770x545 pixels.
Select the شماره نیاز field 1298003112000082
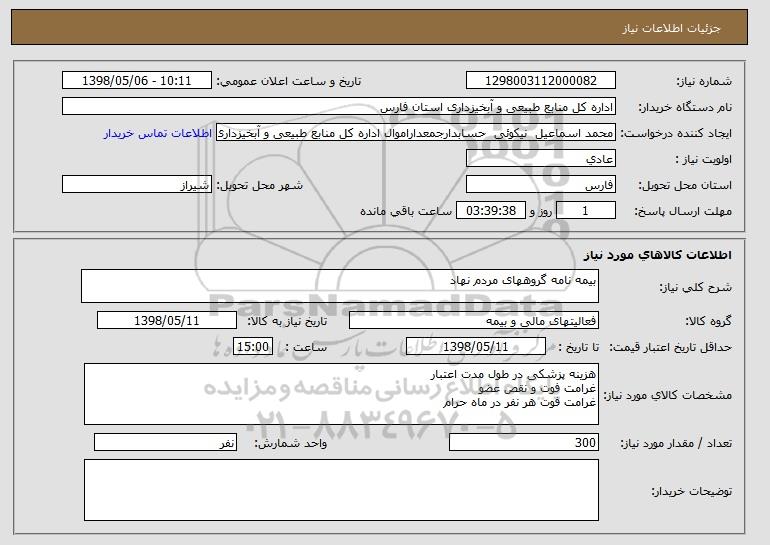pos(541,81)
